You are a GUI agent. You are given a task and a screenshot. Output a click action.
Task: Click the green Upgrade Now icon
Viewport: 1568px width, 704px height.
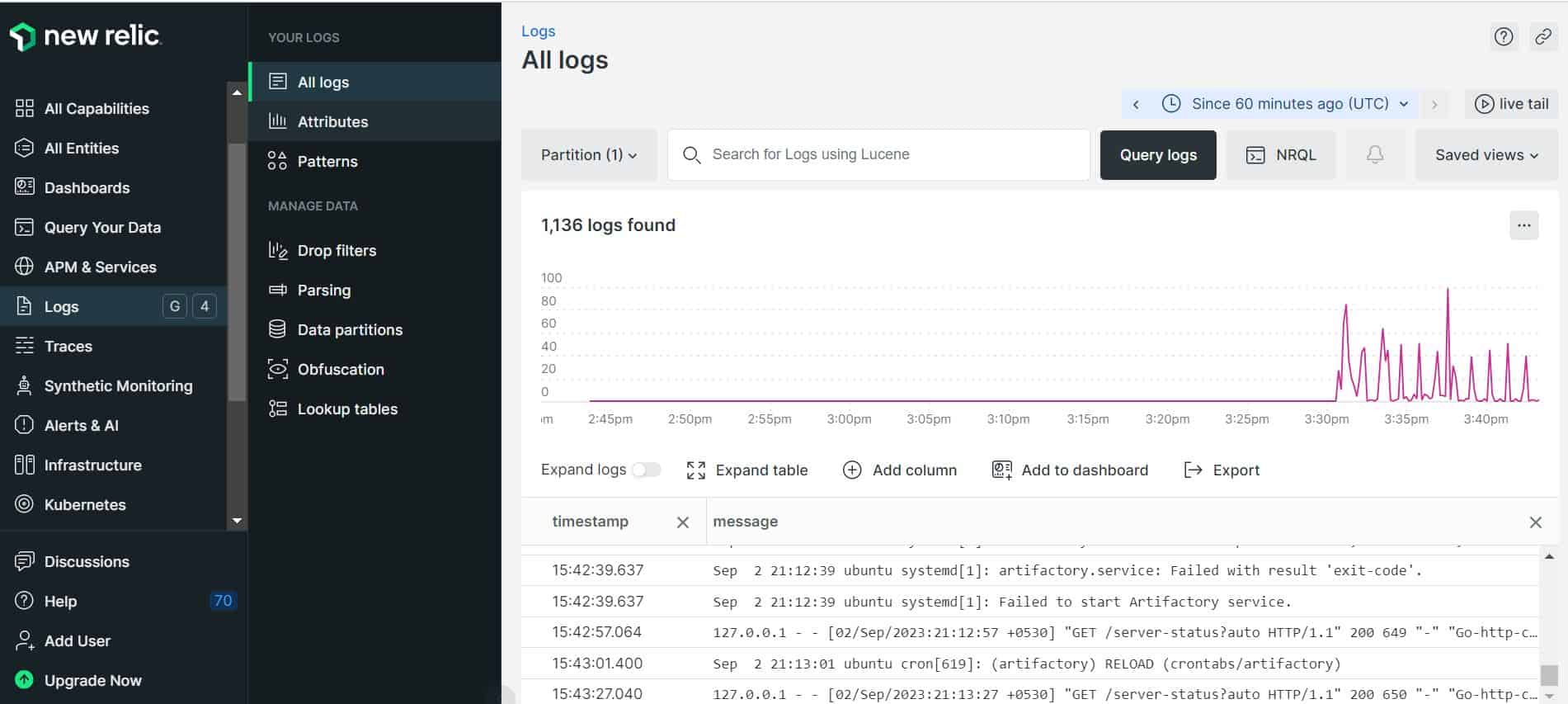[x=25, y=680]
